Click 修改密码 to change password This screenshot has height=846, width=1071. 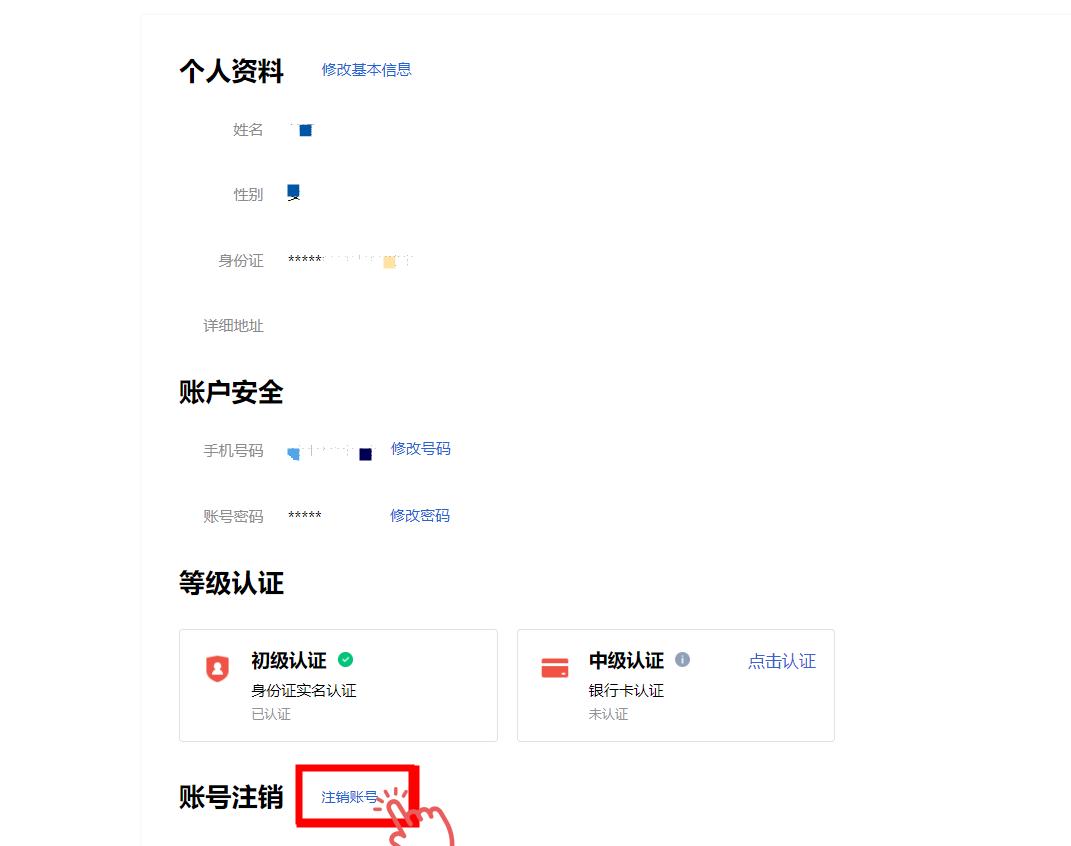click(420, 516)
